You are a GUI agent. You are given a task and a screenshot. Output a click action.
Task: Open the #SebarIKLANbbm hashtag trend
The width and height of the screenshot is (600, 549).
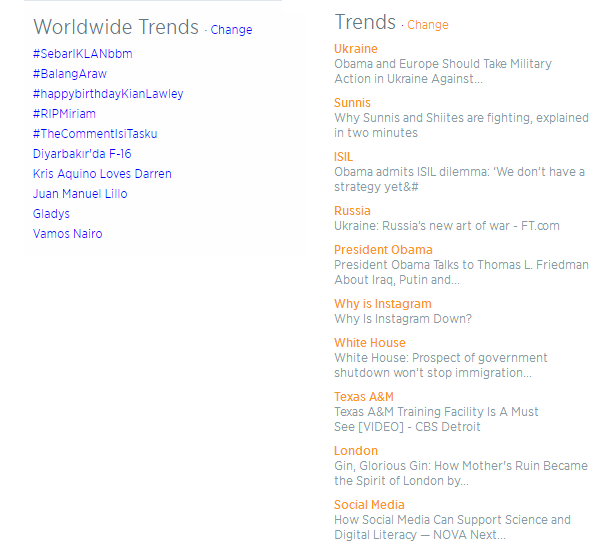[83, 54]
